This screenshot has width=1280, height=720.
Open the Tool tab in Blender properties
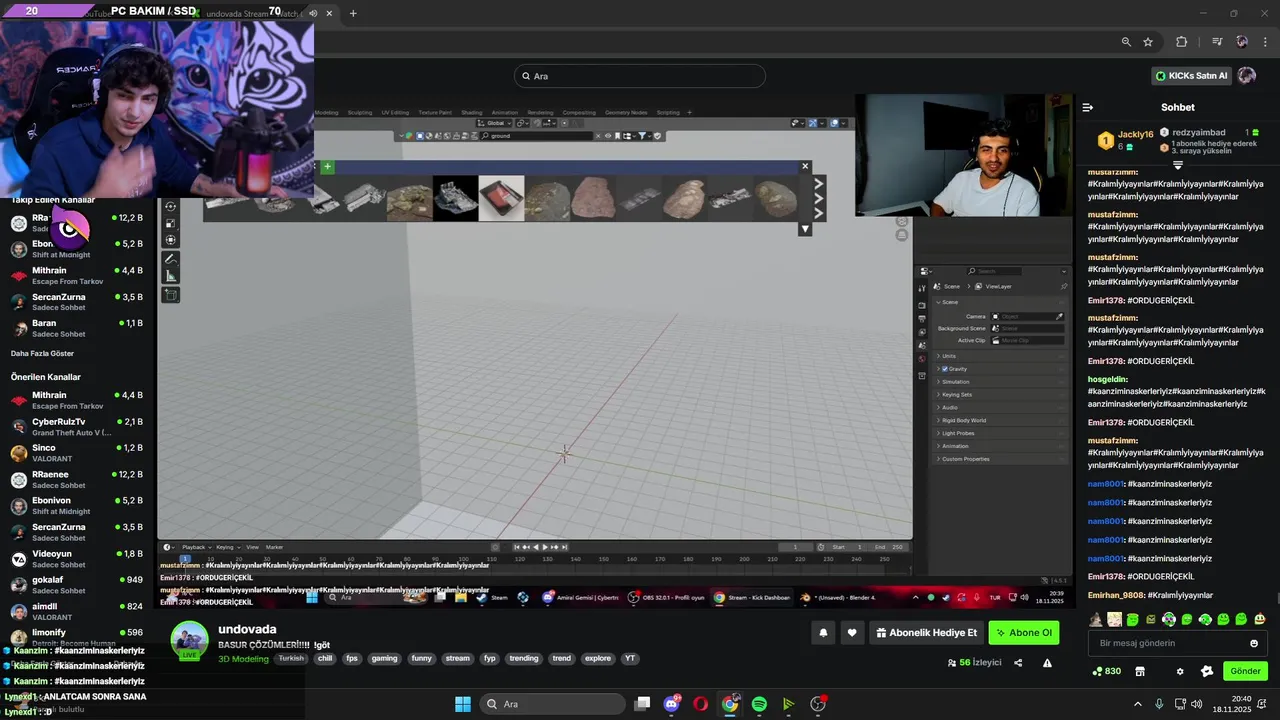point(922,288)
